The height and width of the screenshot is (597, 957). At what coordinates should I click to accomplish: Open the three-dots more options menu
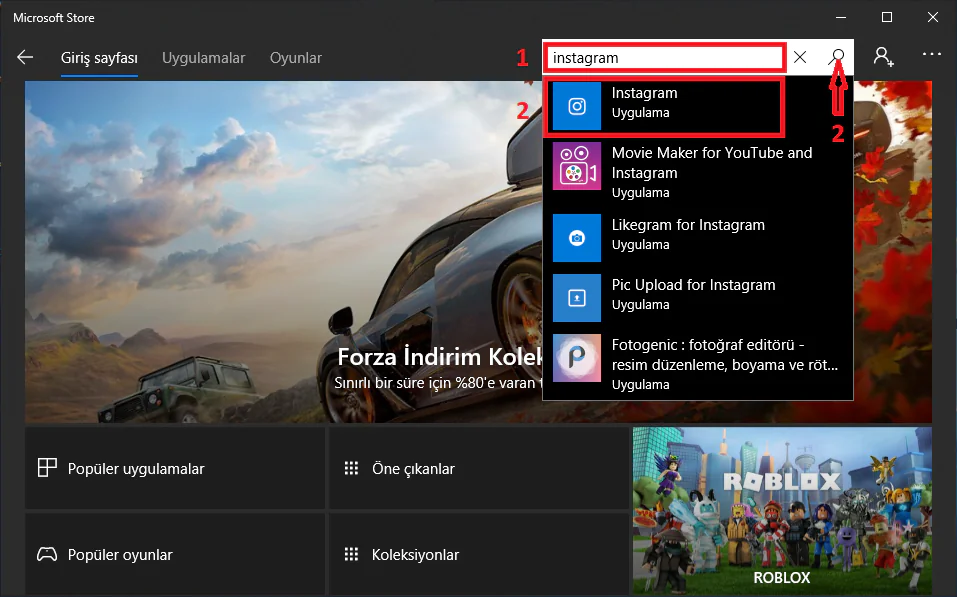pyautogui.click(x=932, y=57)
